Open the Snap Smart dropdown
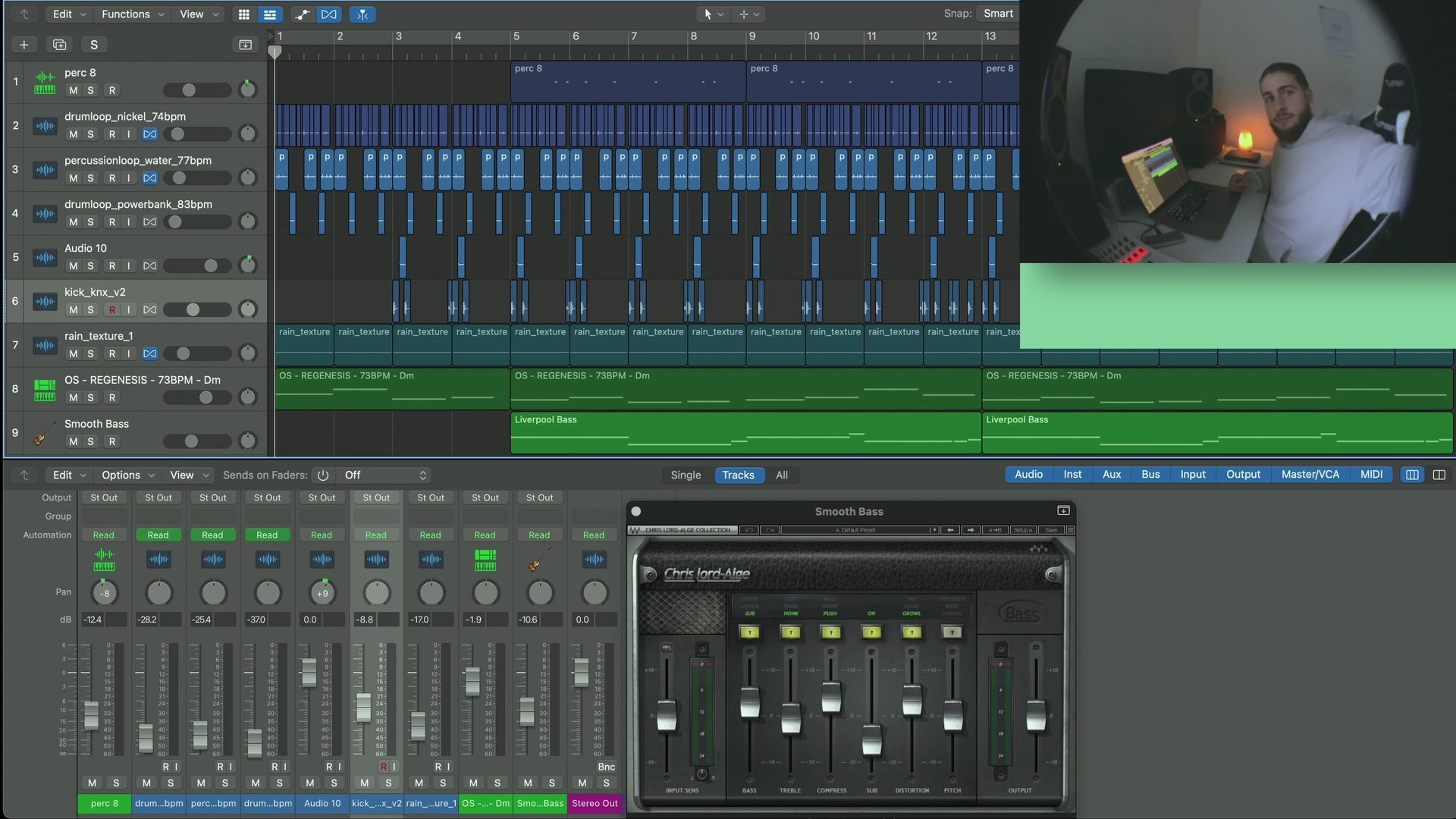 [998, 14]
